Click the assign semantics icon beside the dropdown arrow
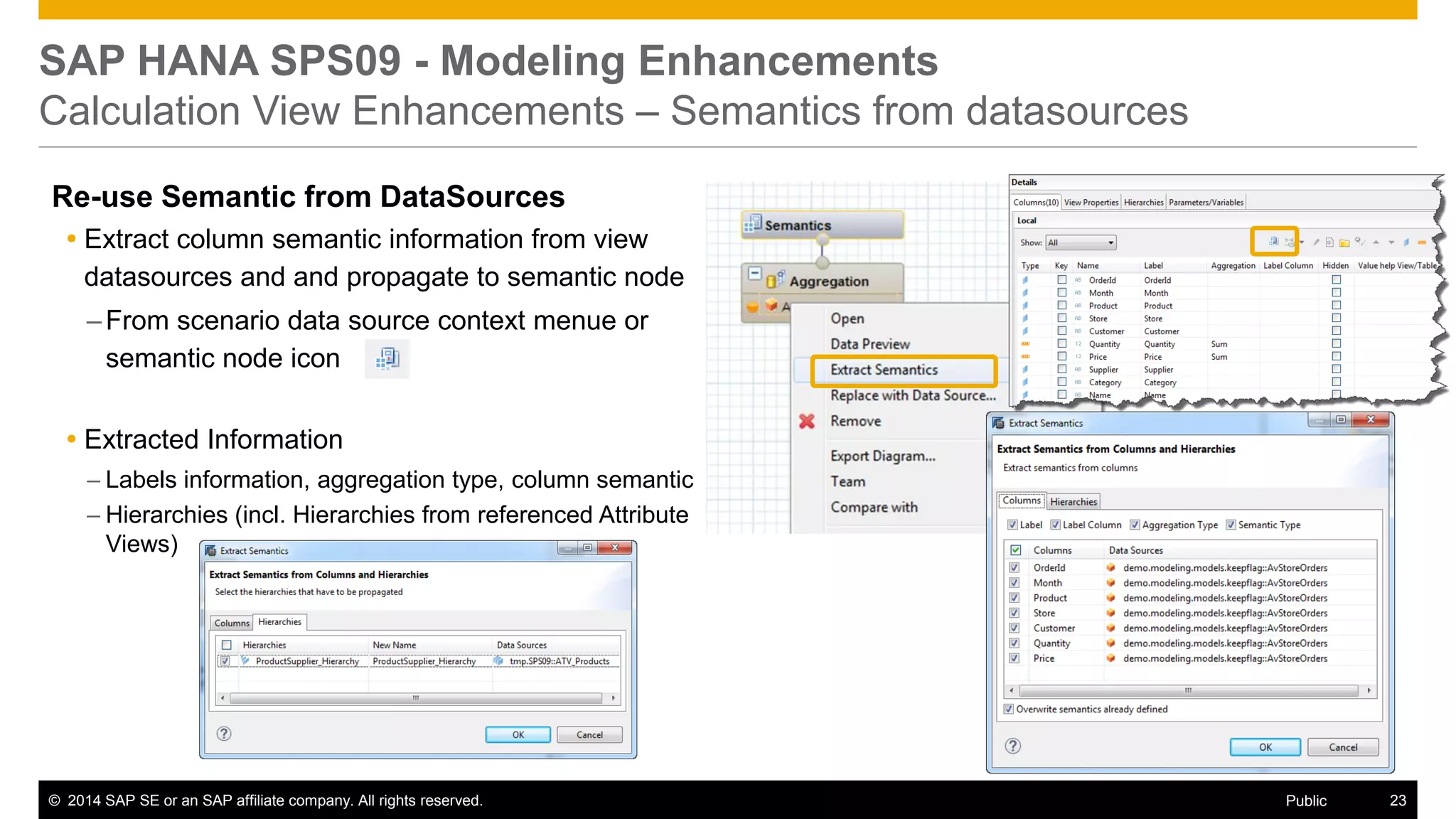 (x=1289, y=242)
